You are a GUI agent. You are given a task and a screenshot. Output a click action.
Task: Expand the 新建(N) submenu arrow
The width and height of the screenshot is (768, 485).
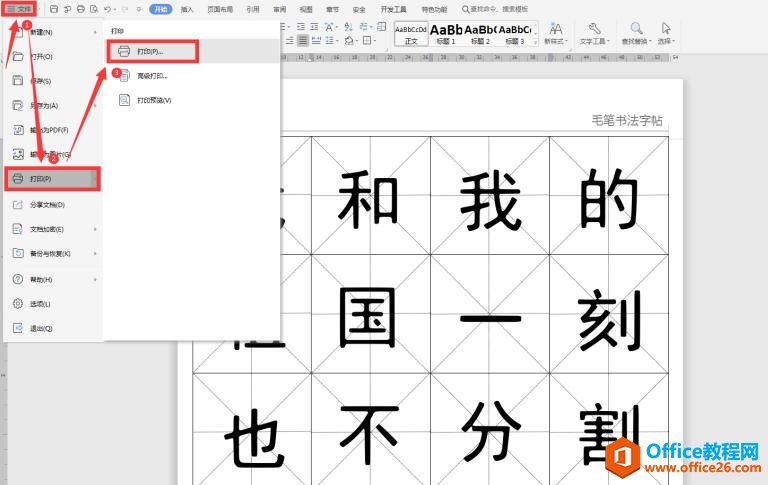click(95, 32)
